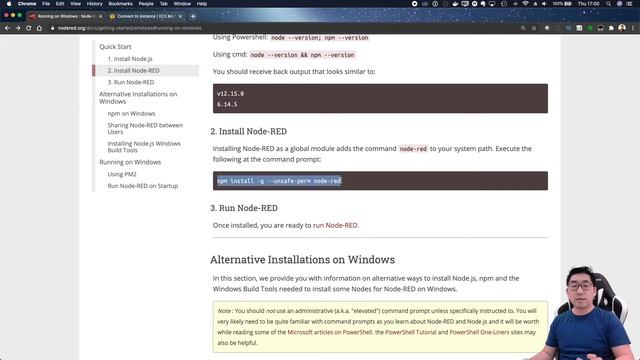Viewport: 640px width, 360px height.
Task: Open Alternative Installations on Windows sidebar link
Action: click(138, 98)
